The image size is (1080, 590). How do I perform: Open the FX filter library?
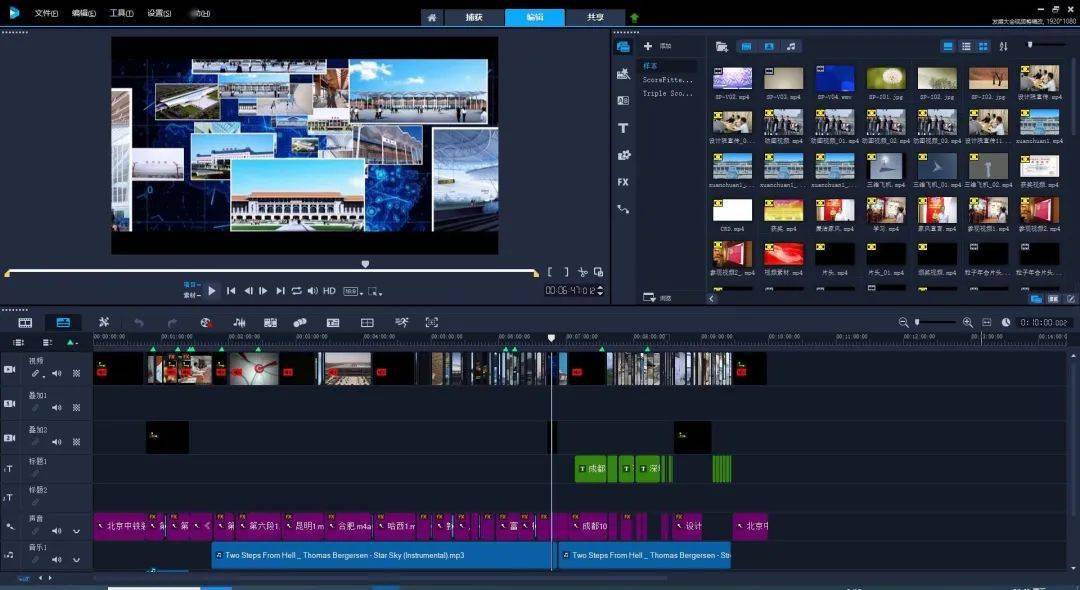623,182
